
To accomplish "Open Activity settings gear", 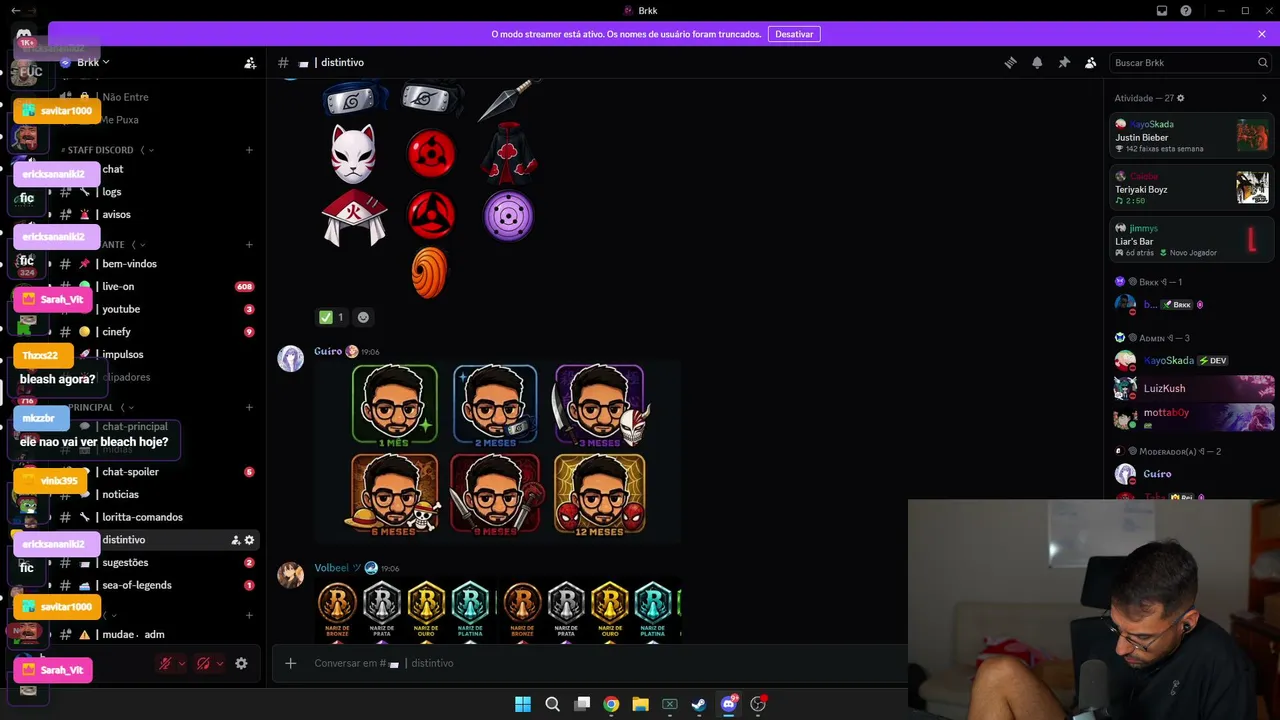I will [1181, 98].
